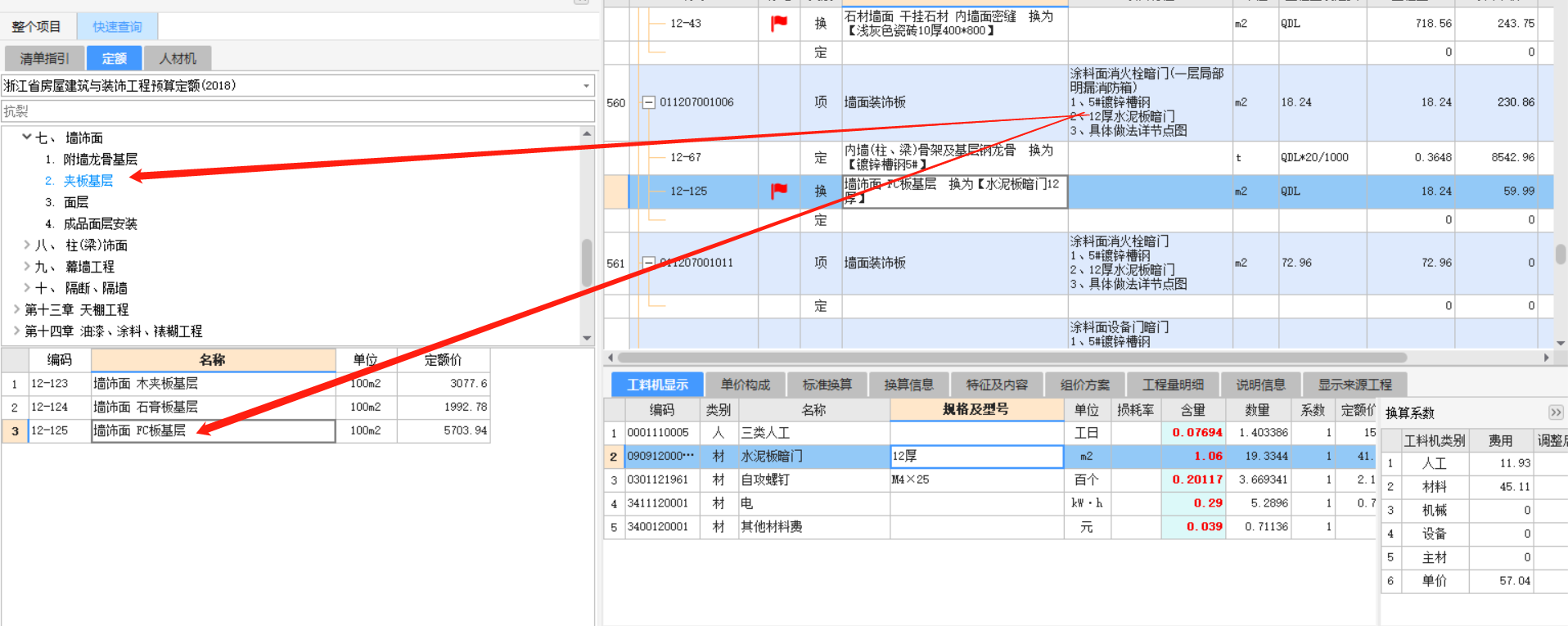Click the 规格及型号 column header
Image resolution: width=1568 pixels, height=626 pixels.
pos(975,409)
